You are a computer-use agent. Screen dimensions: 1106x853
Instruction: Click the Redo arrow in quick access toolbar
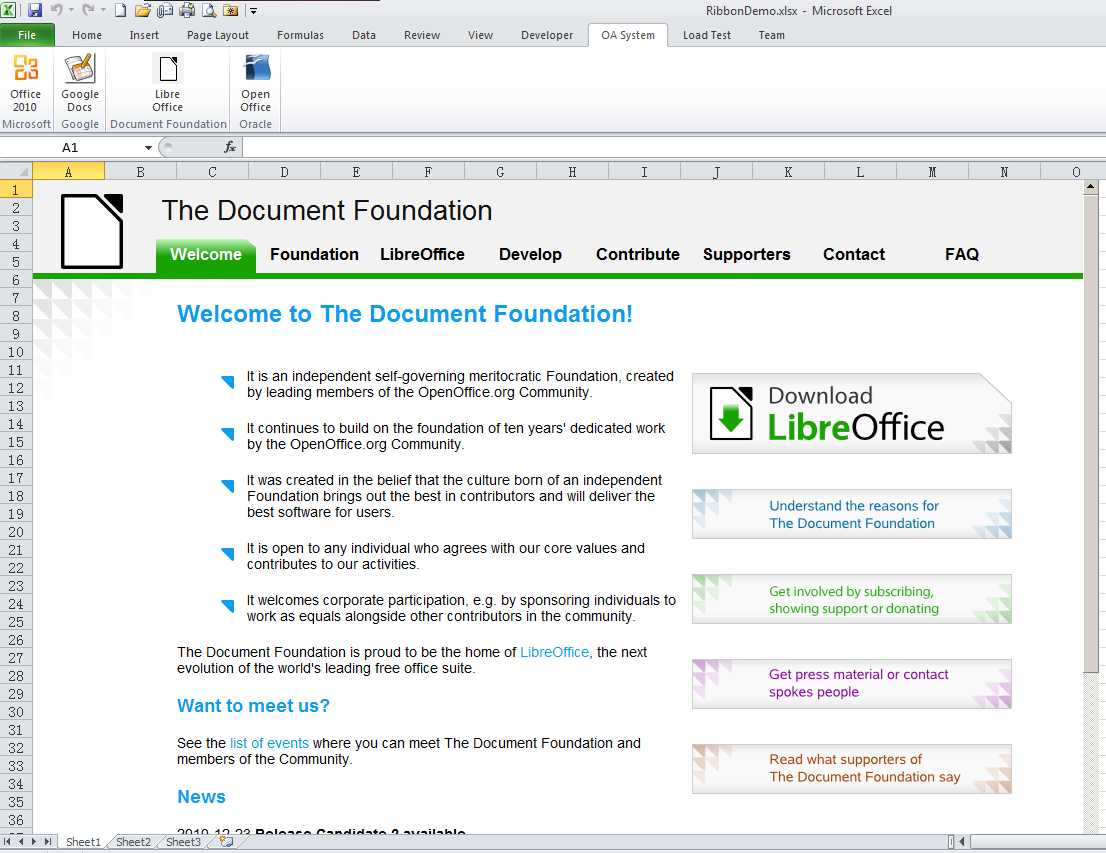88,10
